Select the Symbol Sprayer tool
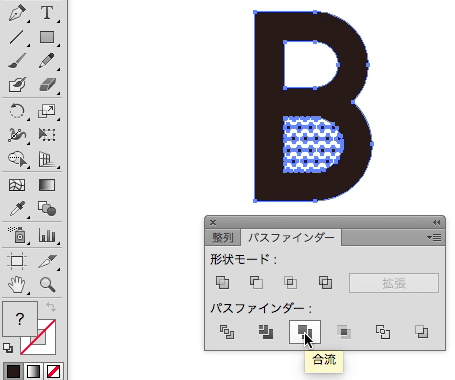 (17, 235)
